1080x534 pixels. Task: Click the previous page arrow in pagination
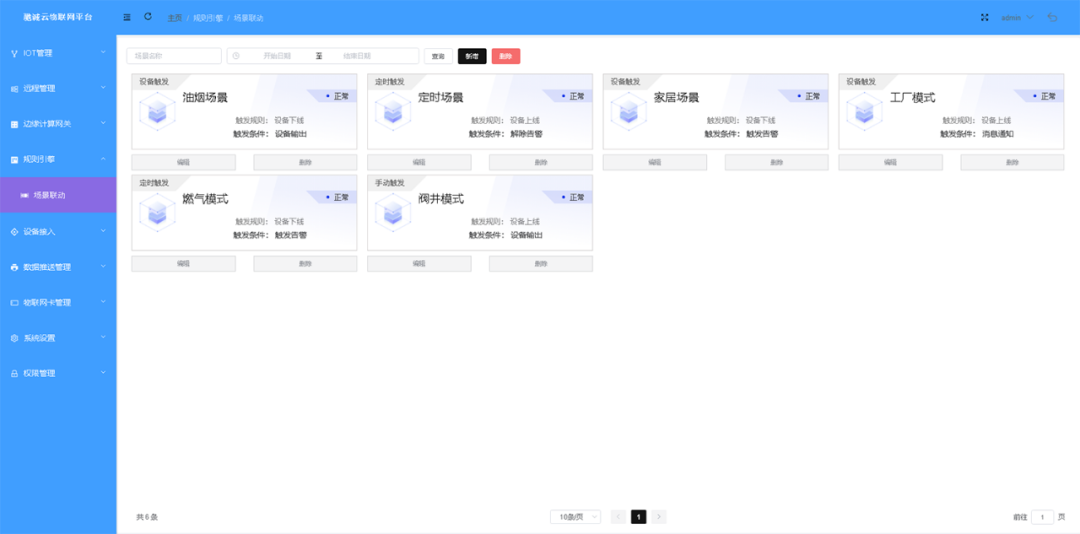(x=618, y=517)
